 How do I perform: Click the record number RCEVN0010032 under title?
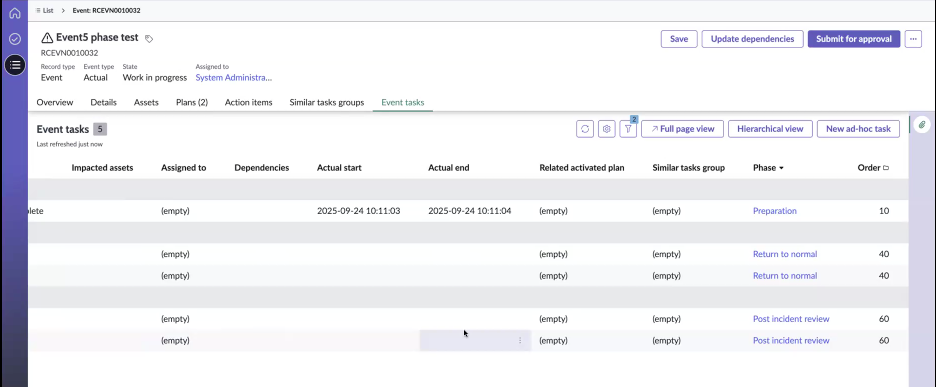pyautogui.click(x=69, y=53)
